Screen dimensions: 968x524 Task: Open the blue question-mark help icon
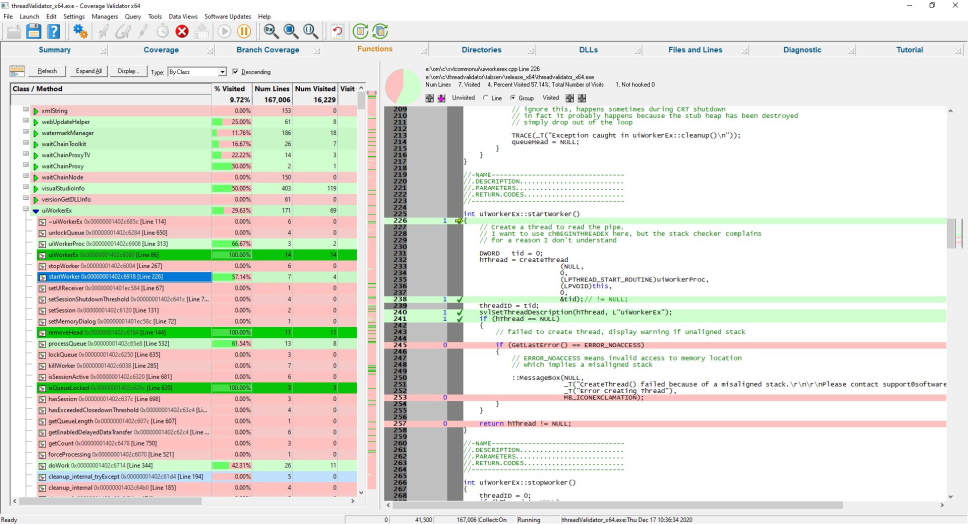tap(55, 31)
